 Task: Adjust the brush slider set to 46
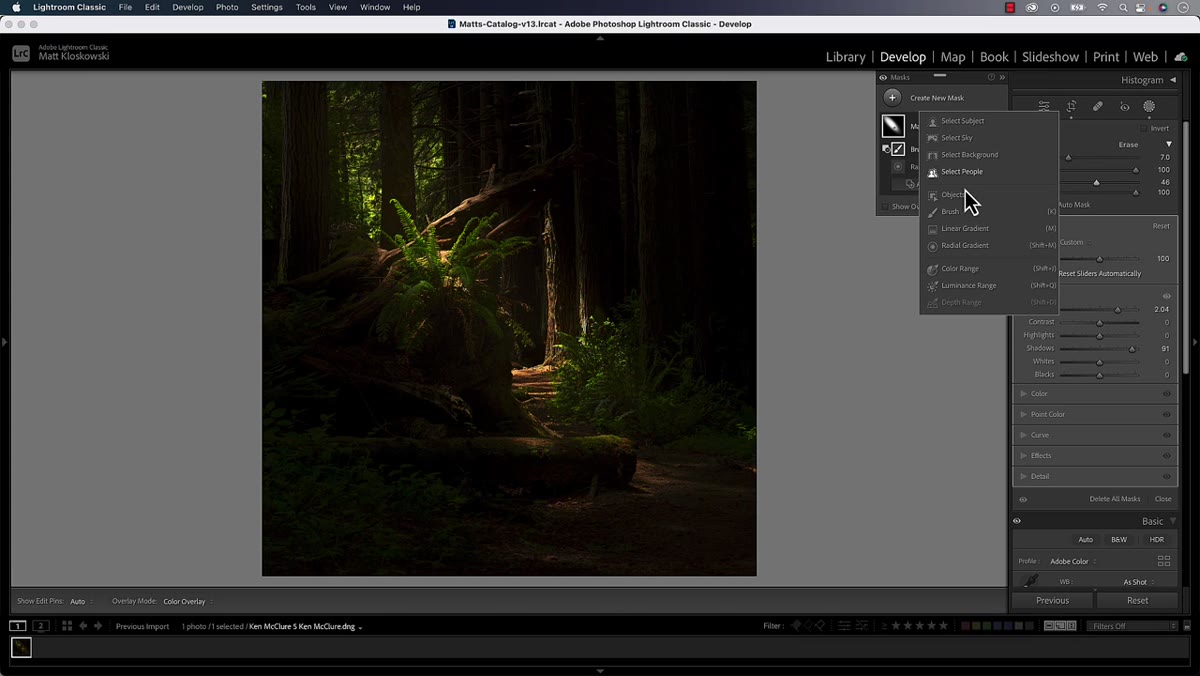pos(1097,182)
